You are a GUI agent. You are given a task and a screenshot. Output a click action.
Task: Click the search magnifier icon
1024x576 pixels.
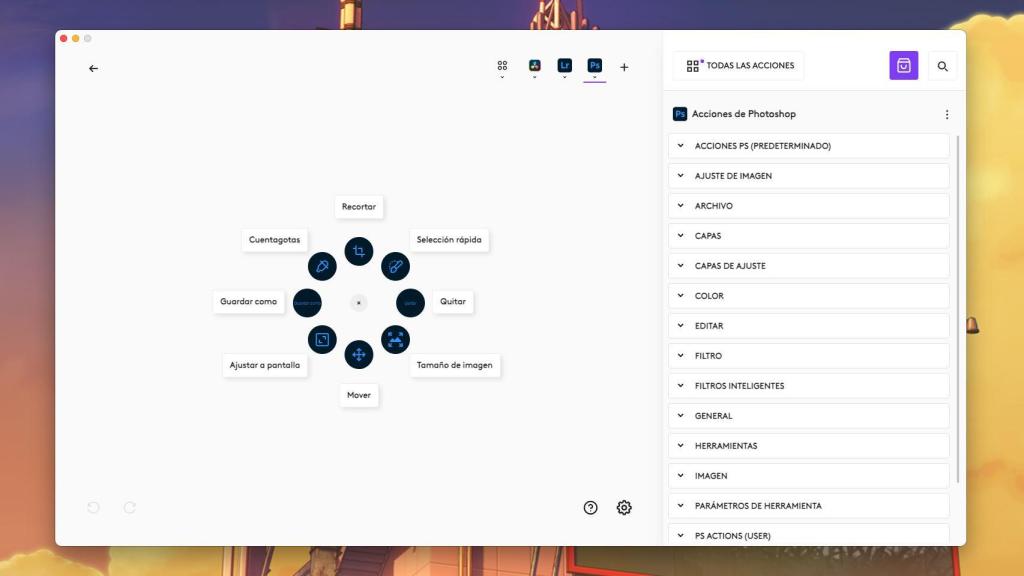(942, 66)
